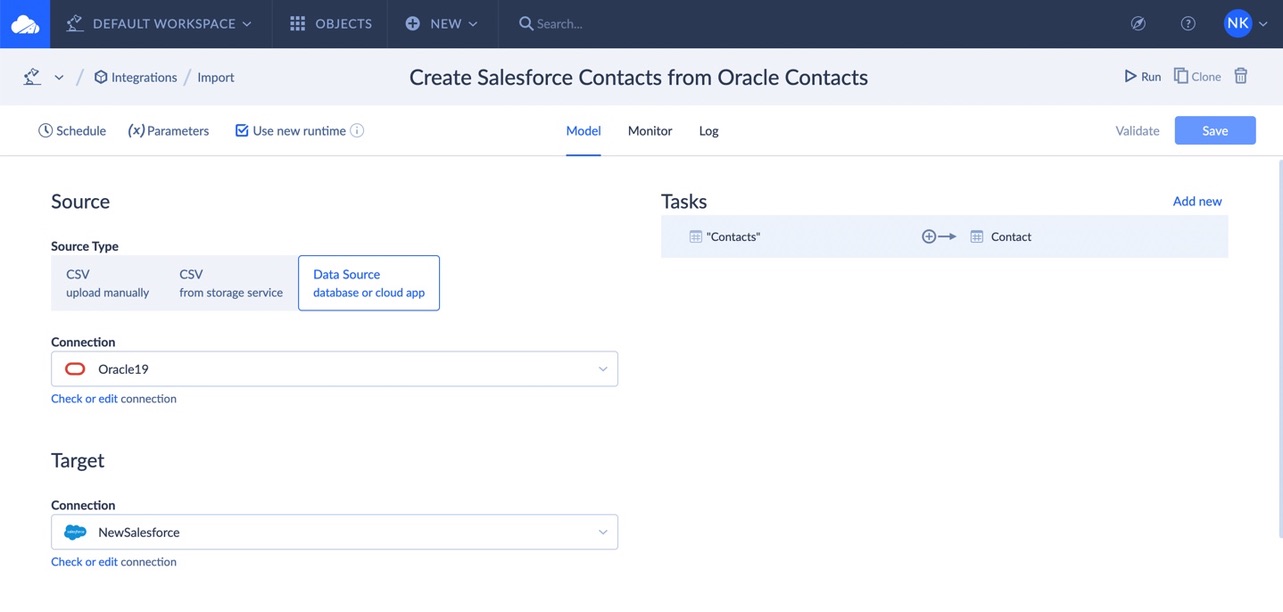This screenshot has height=612, width=1283.
Task: Open the "Contacts" to Contact task row
Action: click(944, 237)
